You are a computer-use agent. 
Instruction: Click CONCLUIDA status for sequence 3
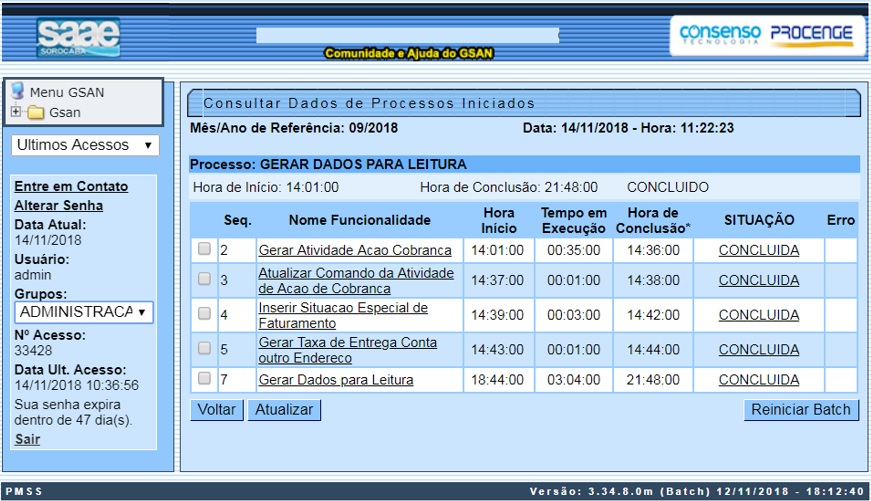click(x=759, y=280)
